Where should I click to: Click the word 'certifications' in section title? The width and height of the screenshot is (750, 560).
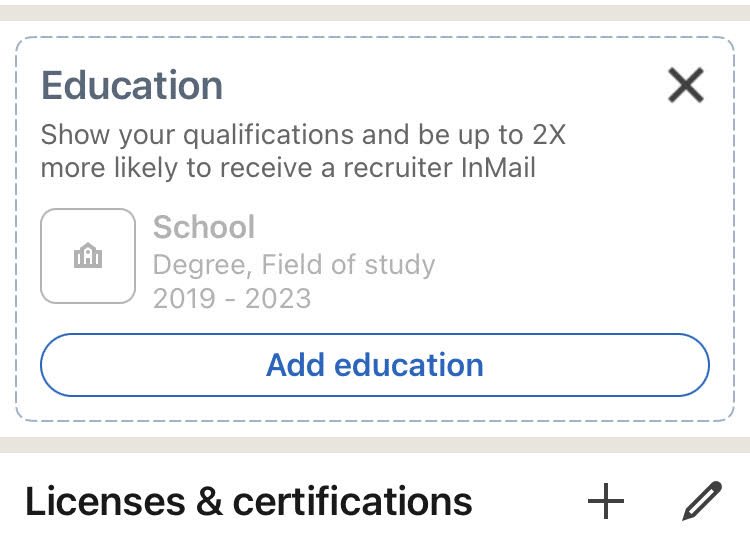point(353,501)
